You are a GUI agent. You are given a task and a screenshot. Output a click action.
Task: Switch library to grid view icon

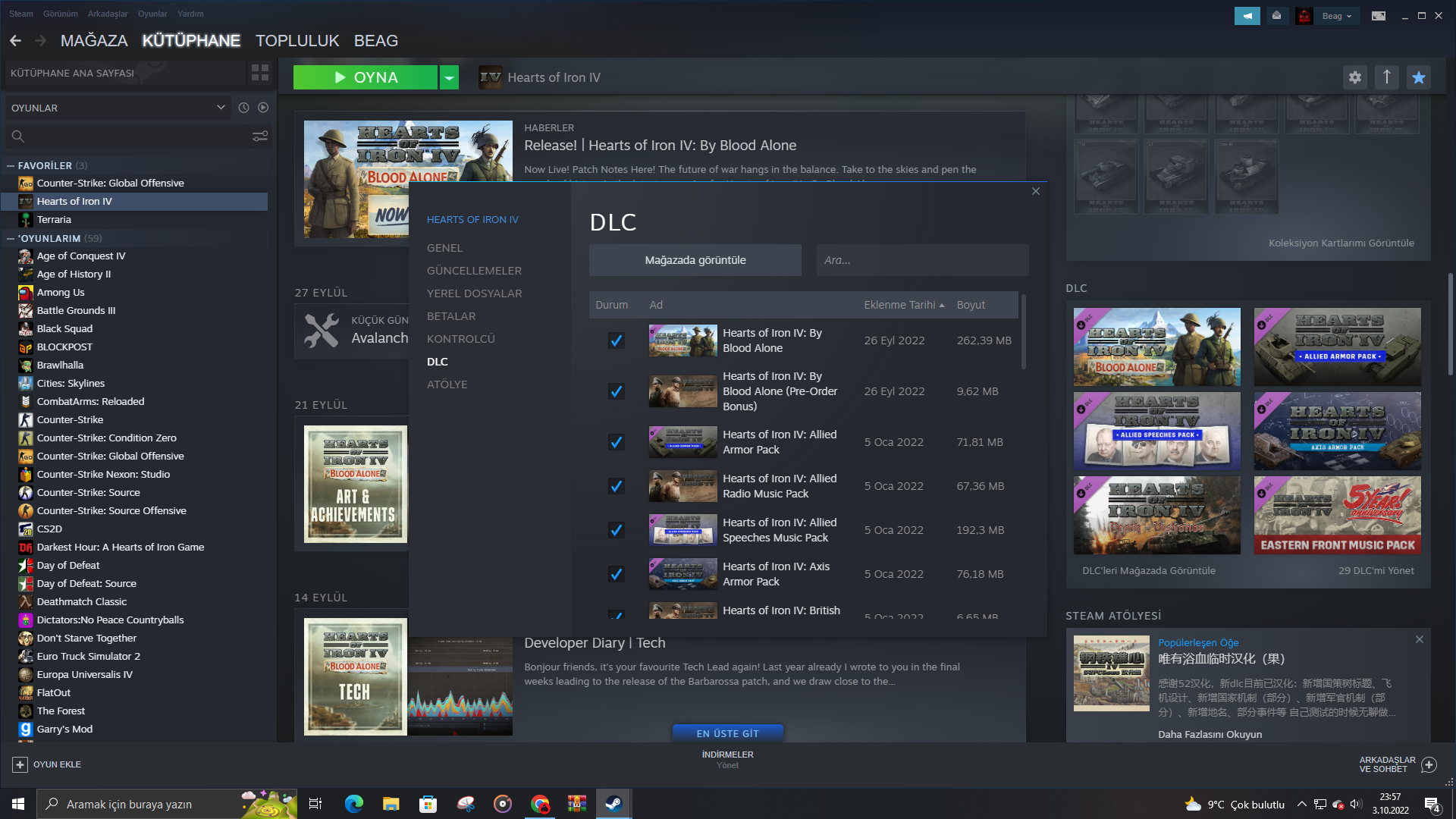[260, 73]
